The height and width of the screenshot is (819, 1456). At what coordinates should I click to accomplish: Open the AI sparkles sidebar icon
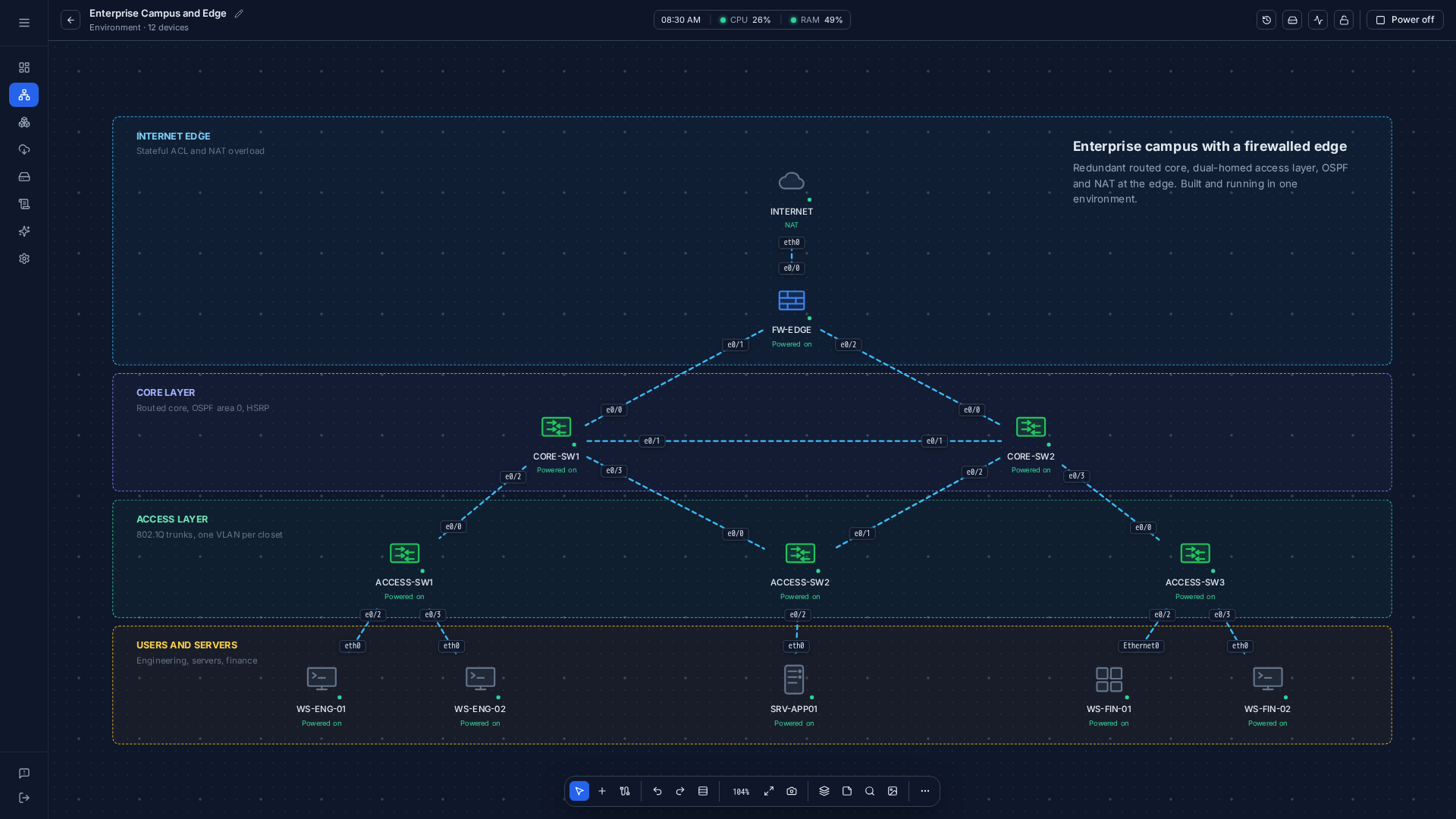24,231
